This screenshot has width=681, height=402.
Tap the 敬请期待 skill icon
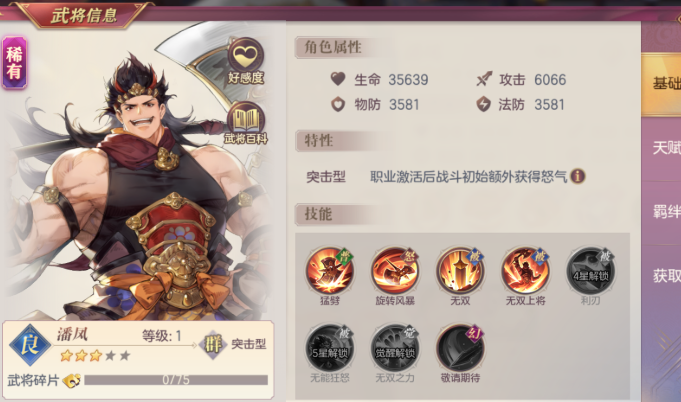click(x=460, y=348)
